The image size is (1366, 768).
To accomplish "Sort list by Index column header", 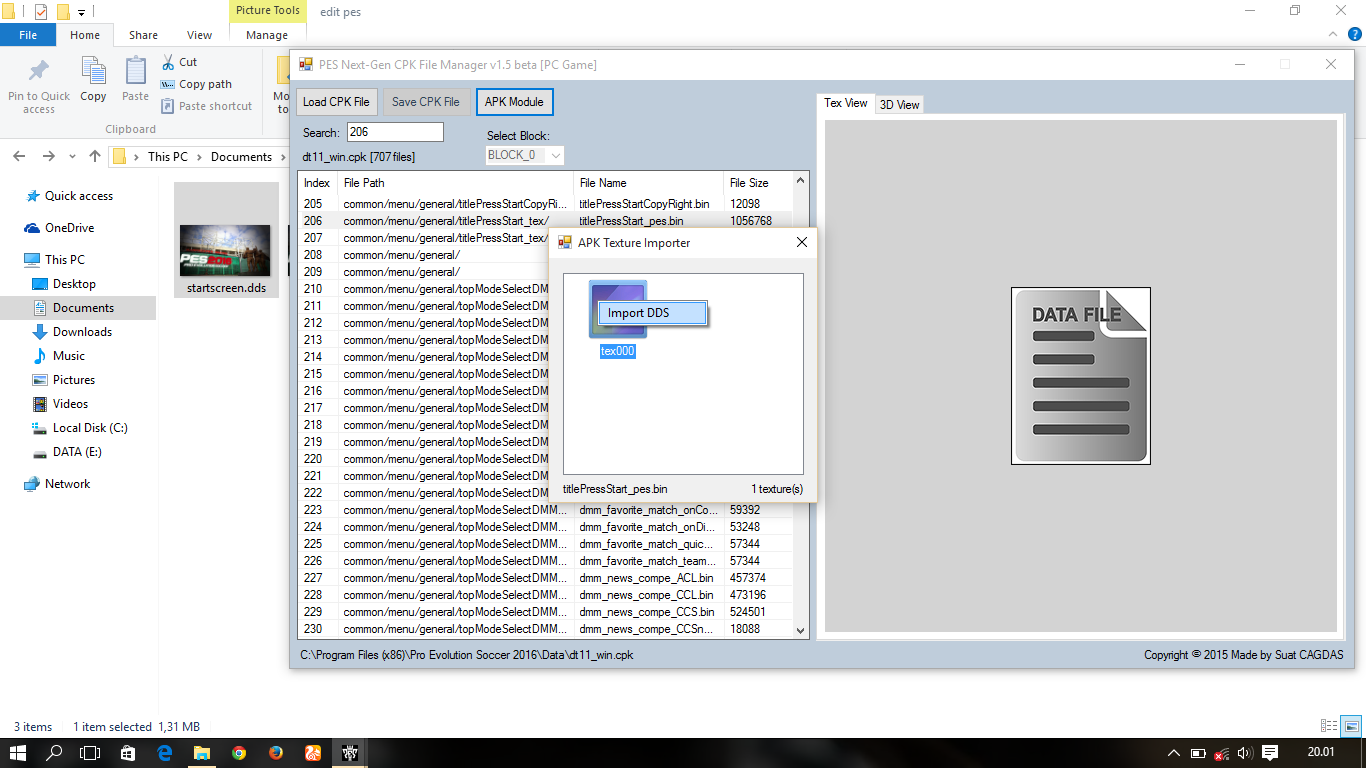I will 319,183.
